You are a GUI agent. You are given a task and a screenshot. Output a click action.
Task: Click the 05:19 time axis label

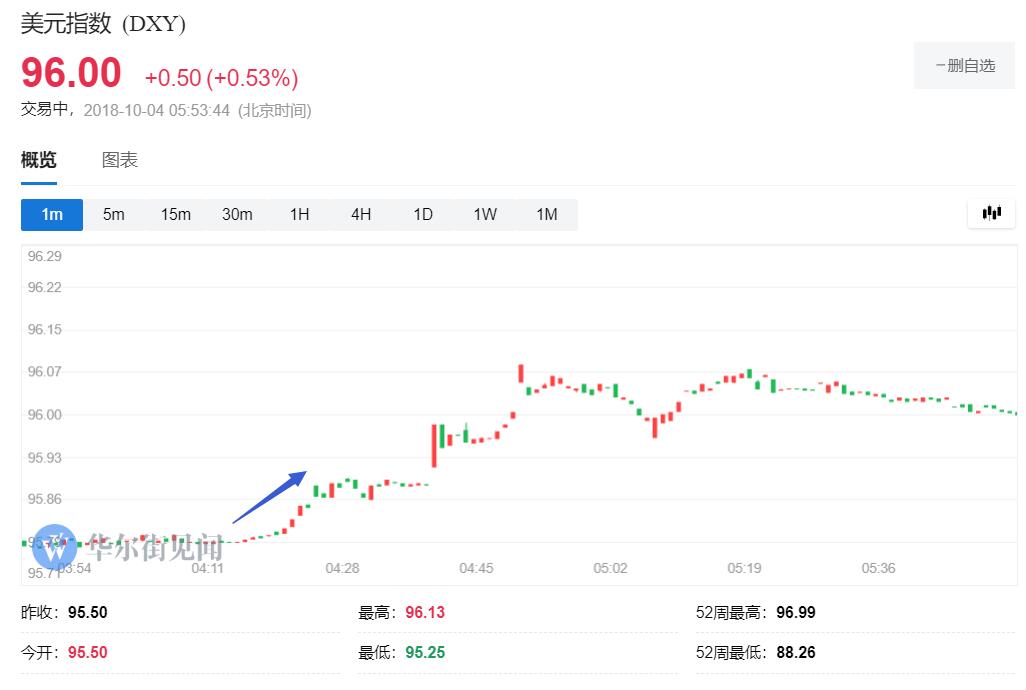pos(744,568)
